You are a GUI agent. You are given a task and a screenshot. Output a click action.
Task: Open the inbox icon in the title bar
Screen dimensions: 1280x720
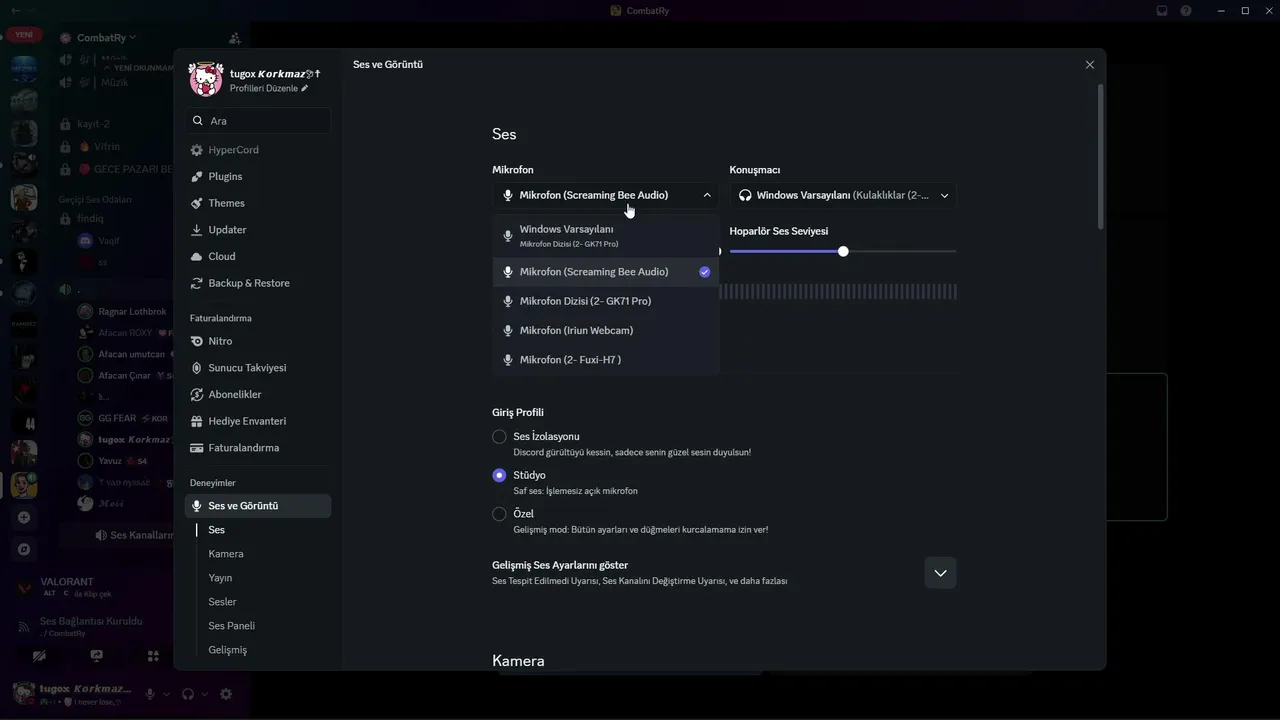(x=1162, y=11)
